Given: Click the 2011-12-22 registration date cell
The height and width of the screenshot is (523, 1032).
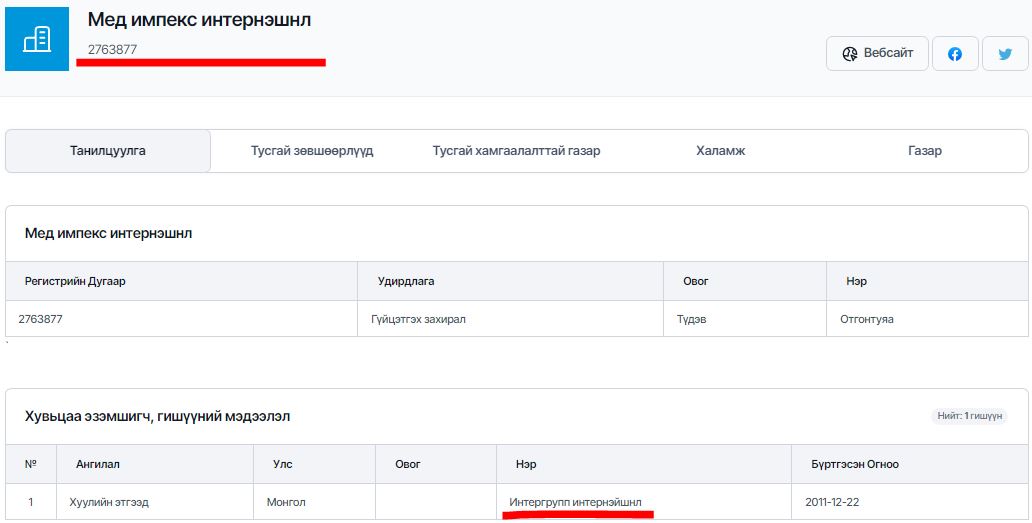Looking at the screenshot, I should (x=833, y=501).
